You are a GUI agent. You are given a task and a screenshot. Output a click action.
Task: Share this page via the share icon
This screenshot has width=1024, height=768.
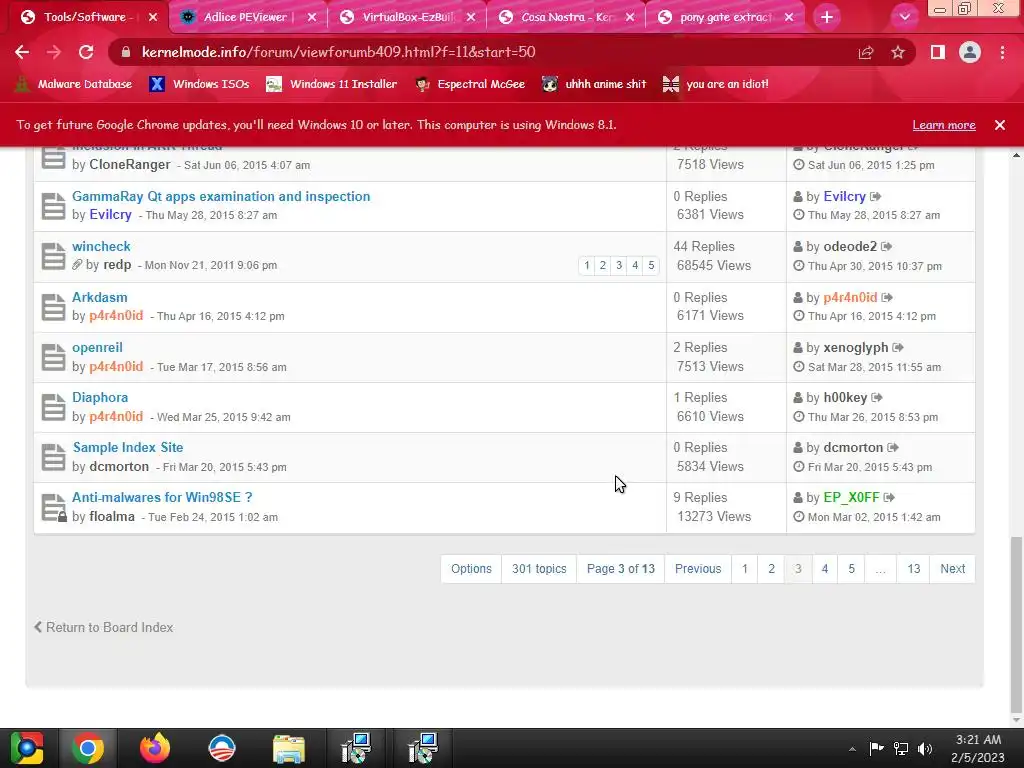(866, 52)
